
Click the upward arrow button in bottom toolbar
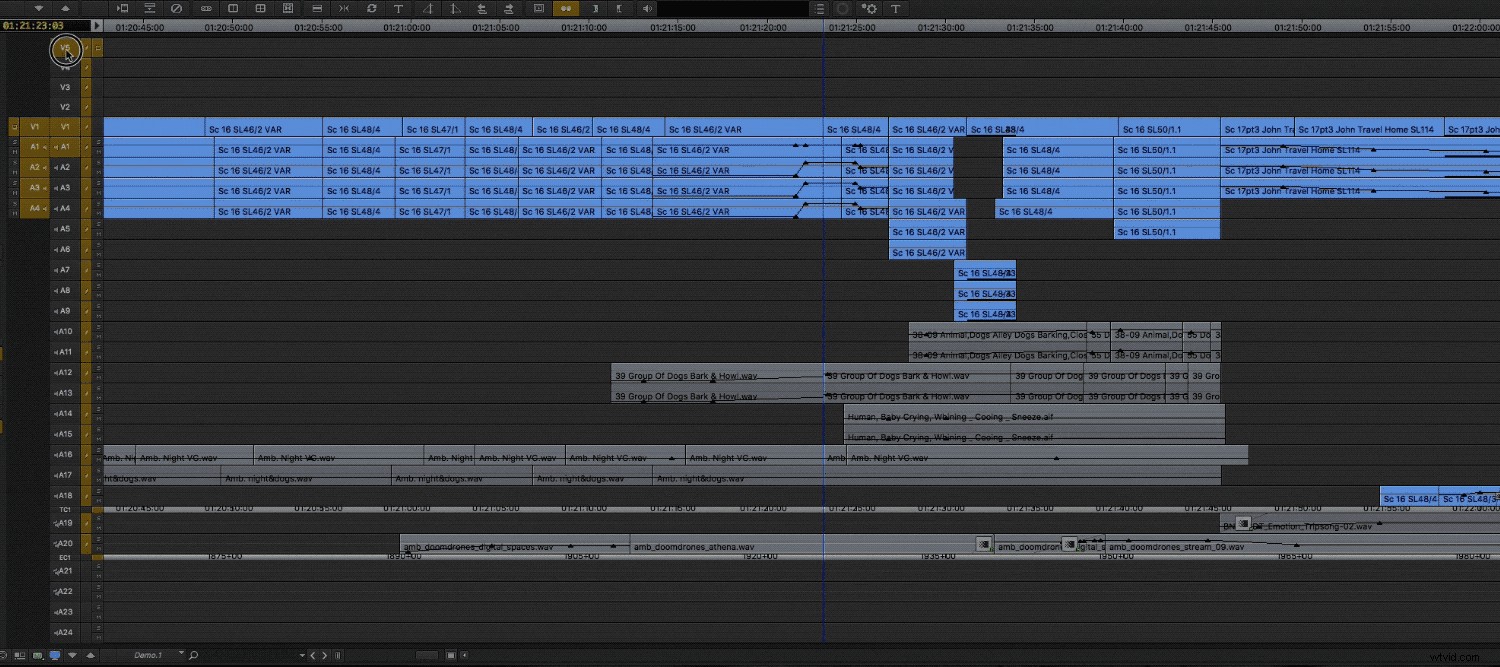[90, 655]
